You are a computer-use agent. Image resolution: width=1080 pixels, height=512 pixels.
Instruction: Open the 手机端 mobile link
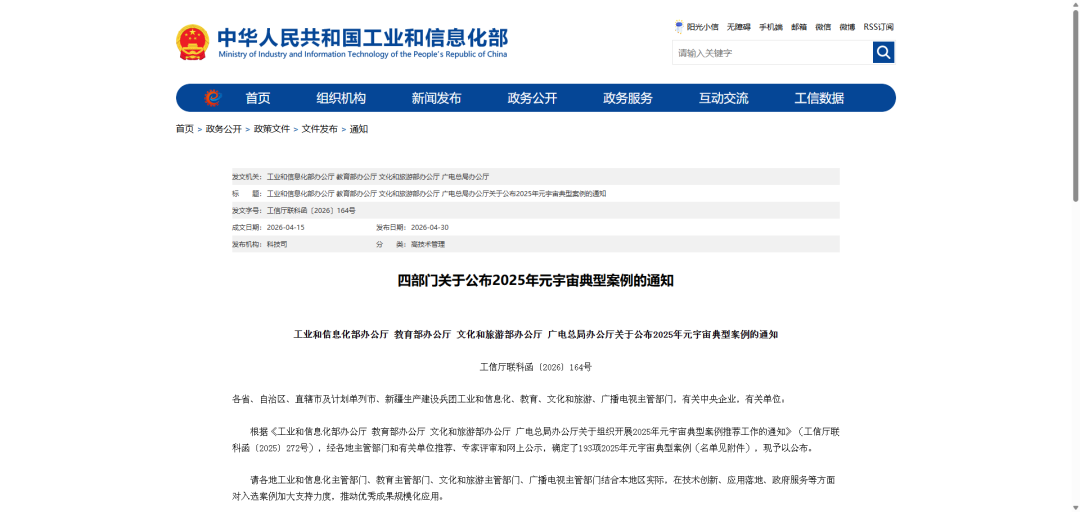(771, 27)
